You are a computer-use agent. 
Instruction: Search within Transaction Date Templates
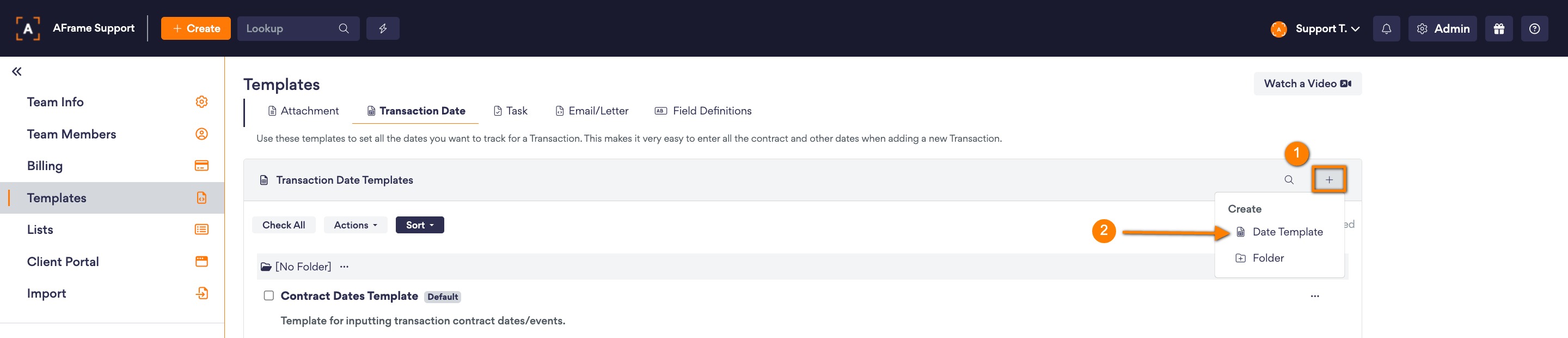[1289, 180]
